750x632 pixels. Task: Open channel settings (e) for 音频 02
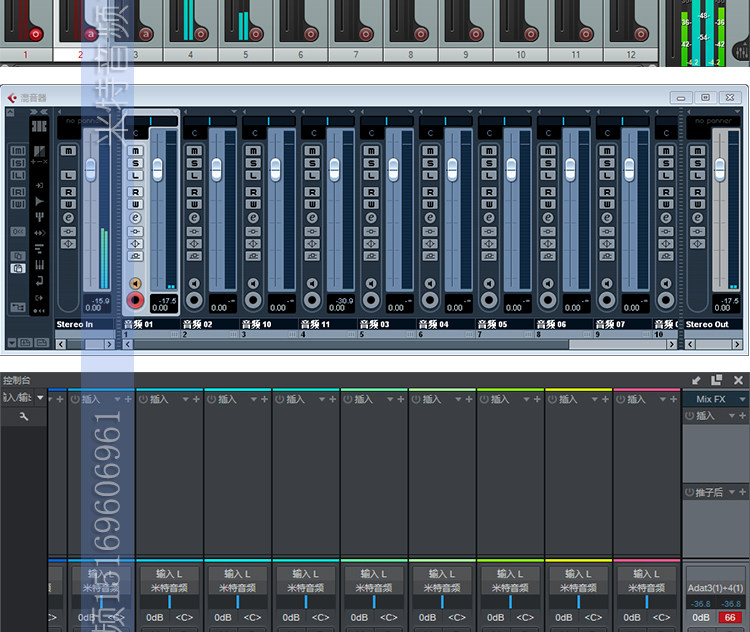pyautogui.click(x=194, y=218)
